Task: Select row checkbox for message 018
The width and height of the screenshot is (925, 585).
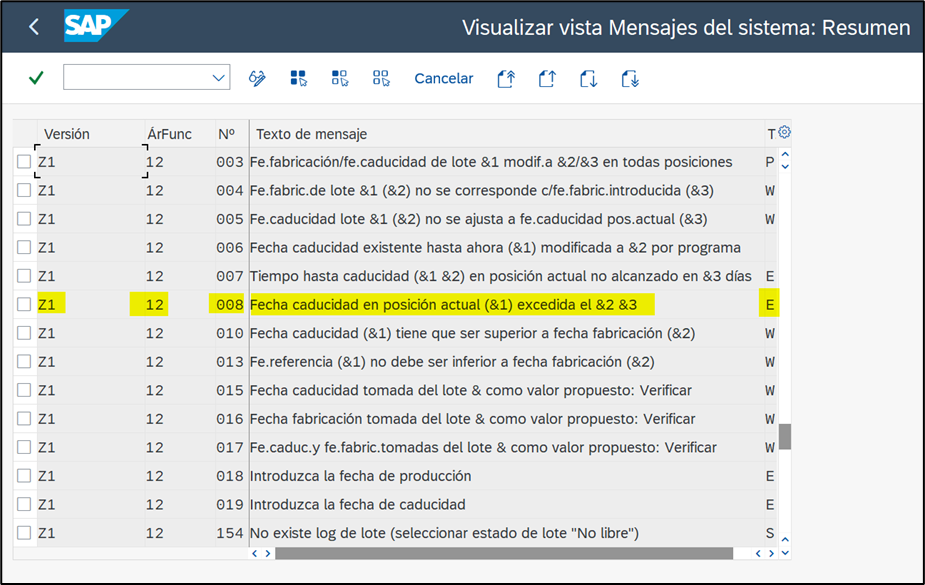Action: (24, 475)
